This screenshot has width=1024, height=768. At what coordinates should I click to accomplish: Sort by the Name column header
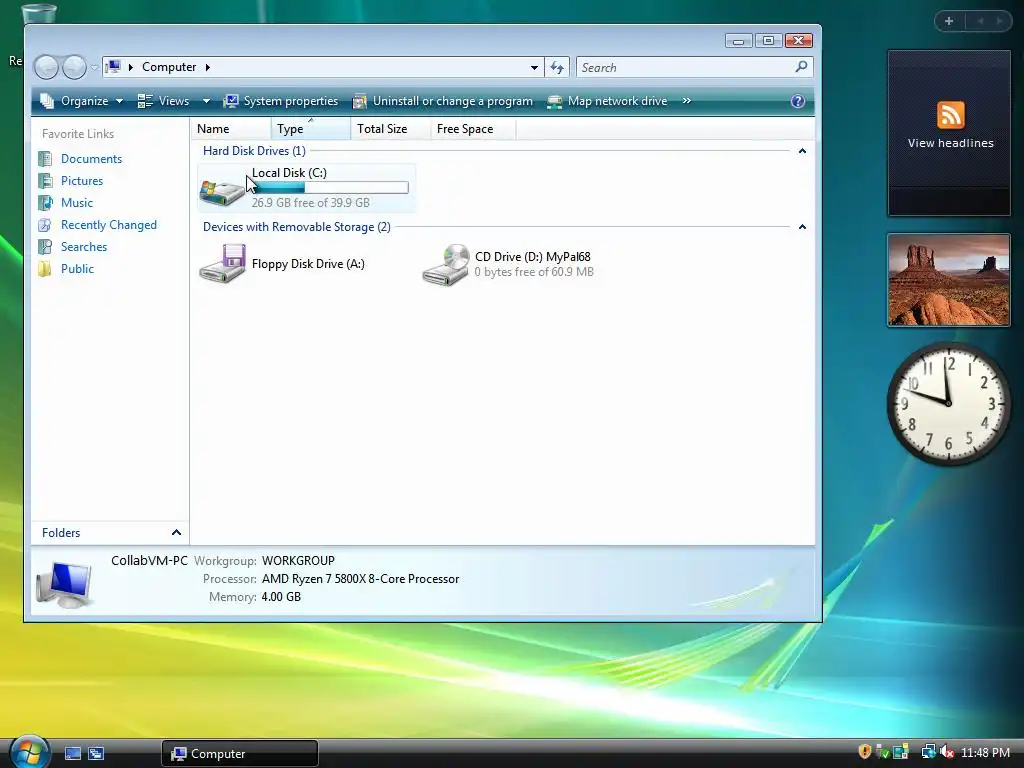[231, 129]
